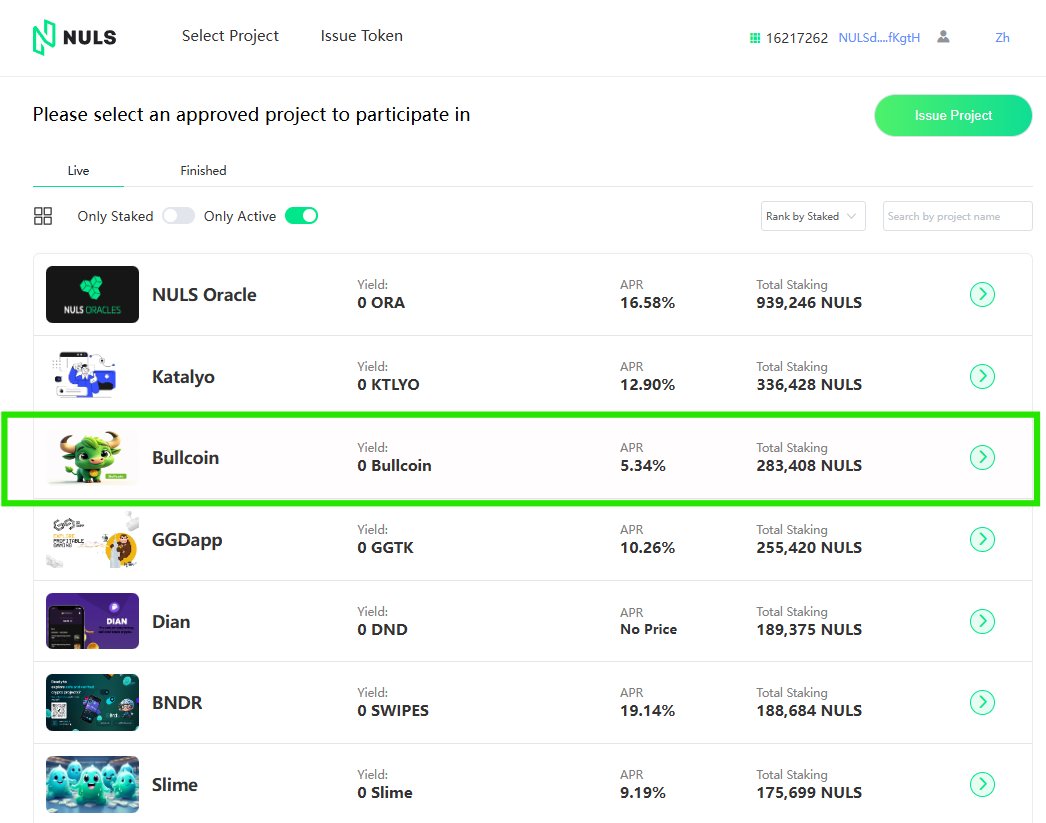Click Issue Project button
The image size is (1046, 823).
pyautogui.click(x=953, y=115)
